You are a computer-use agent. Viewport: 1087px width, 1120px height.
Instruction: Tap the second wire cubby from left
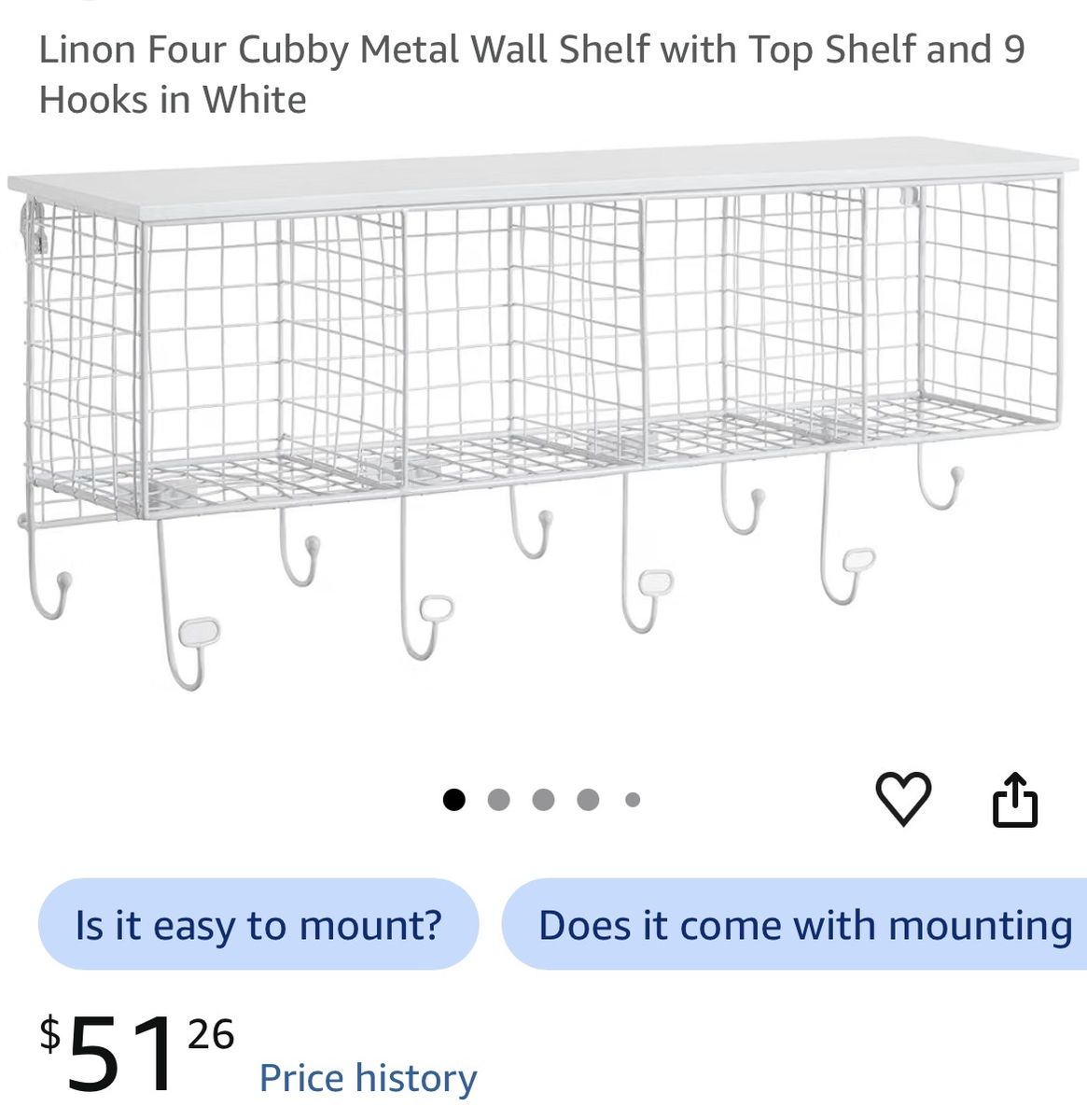coord(523,341)
